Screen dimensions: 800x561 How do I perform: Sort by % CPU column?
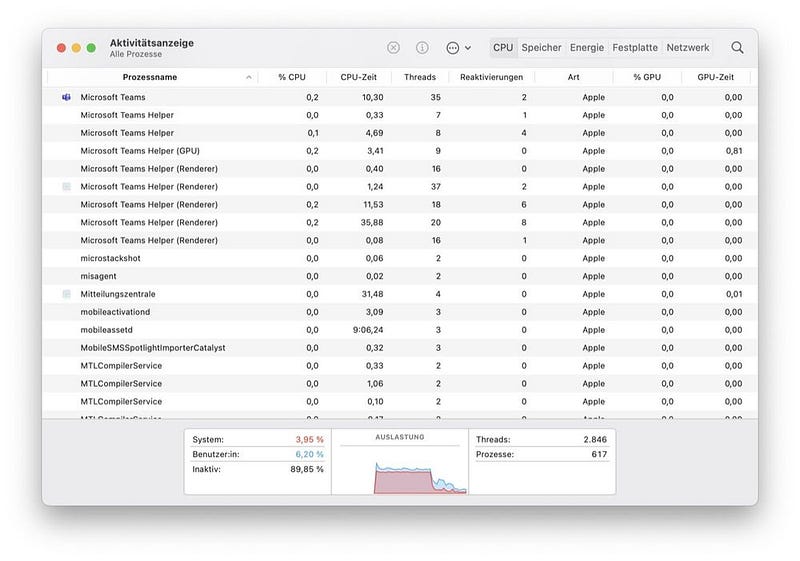tap(292, 77)
